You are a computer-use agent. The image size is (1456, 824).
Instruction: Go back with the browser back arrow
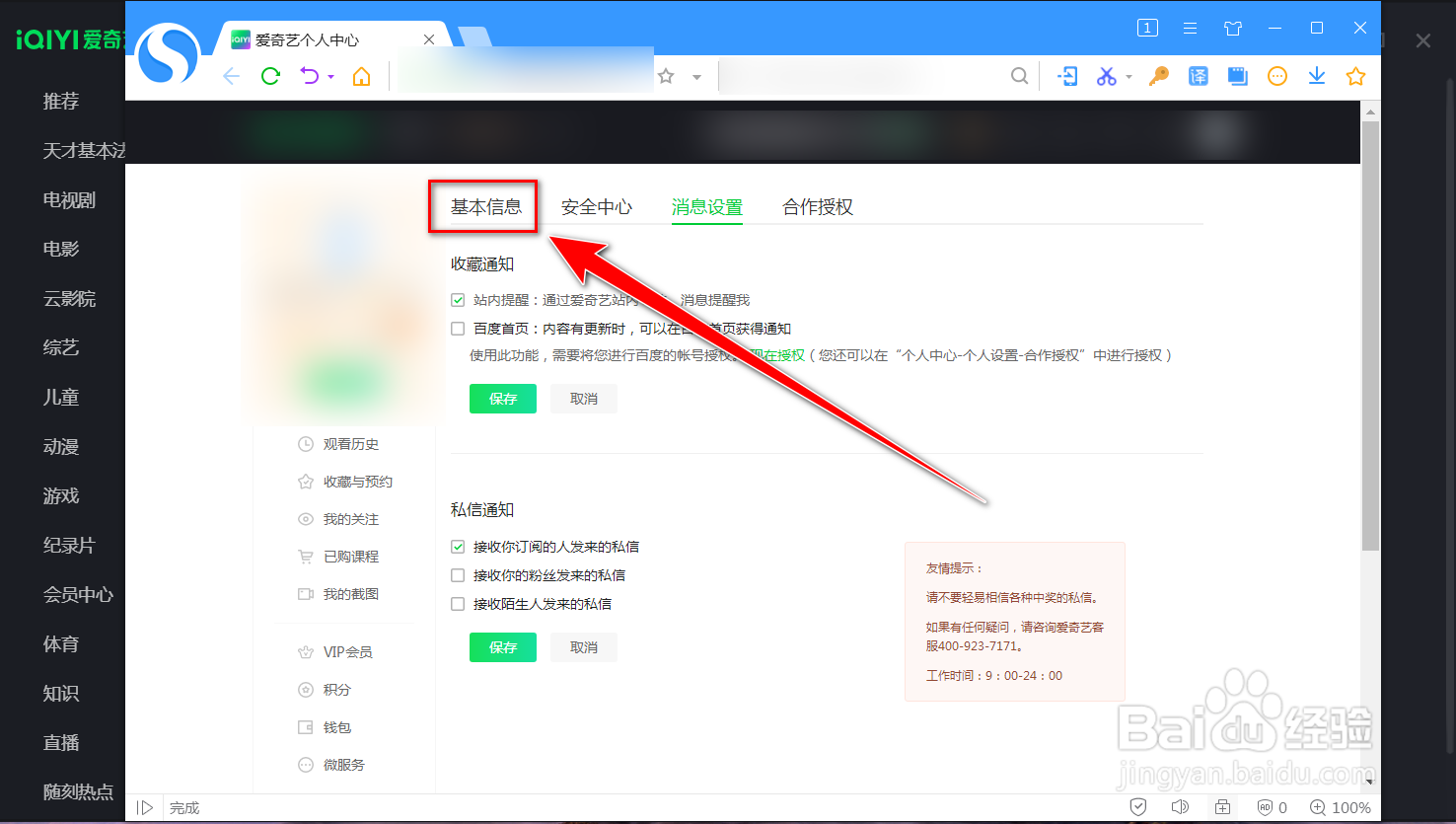point(232,76)
